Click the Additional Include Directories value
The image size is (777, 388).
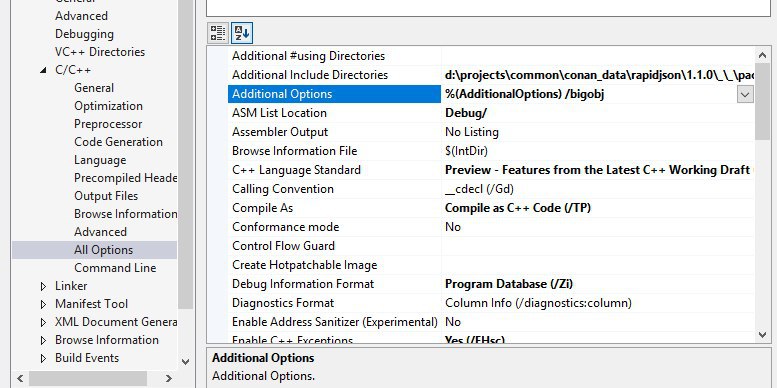click(599, 75)
